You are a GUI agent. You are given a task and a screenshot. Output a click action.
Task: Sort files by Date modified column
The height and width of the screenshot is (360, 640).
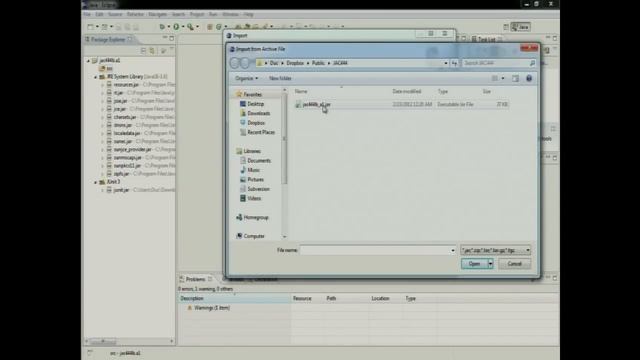[407, 91]
